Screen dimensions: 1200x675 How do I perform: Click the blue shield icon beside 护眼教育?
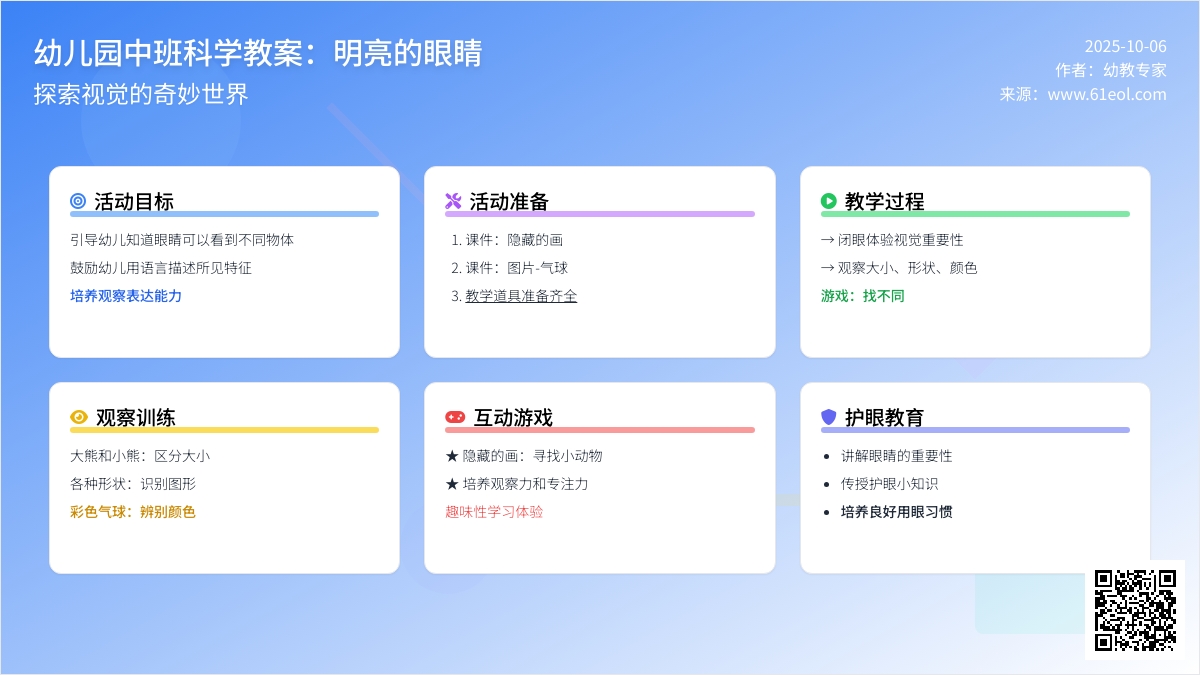tap(828, 417)
